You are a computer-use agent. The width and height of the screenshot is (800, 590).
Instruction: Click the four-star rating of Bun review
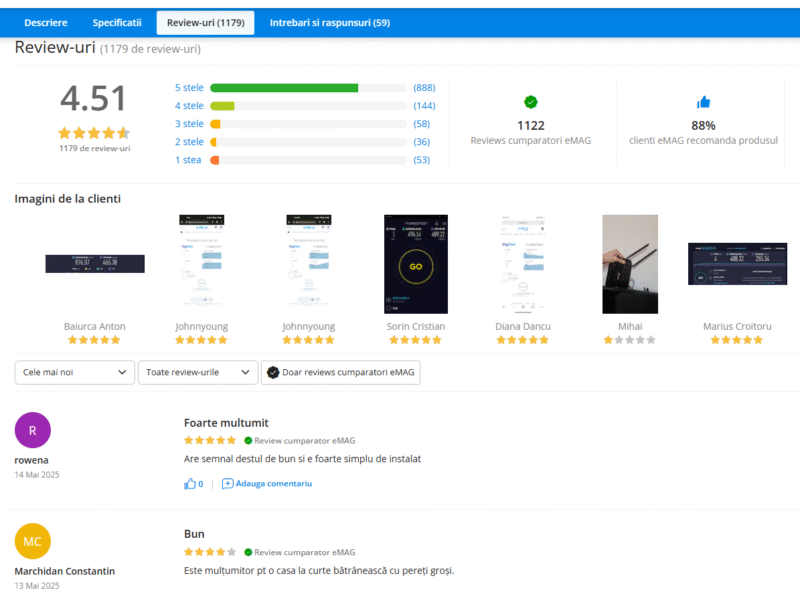coord(210,552)
